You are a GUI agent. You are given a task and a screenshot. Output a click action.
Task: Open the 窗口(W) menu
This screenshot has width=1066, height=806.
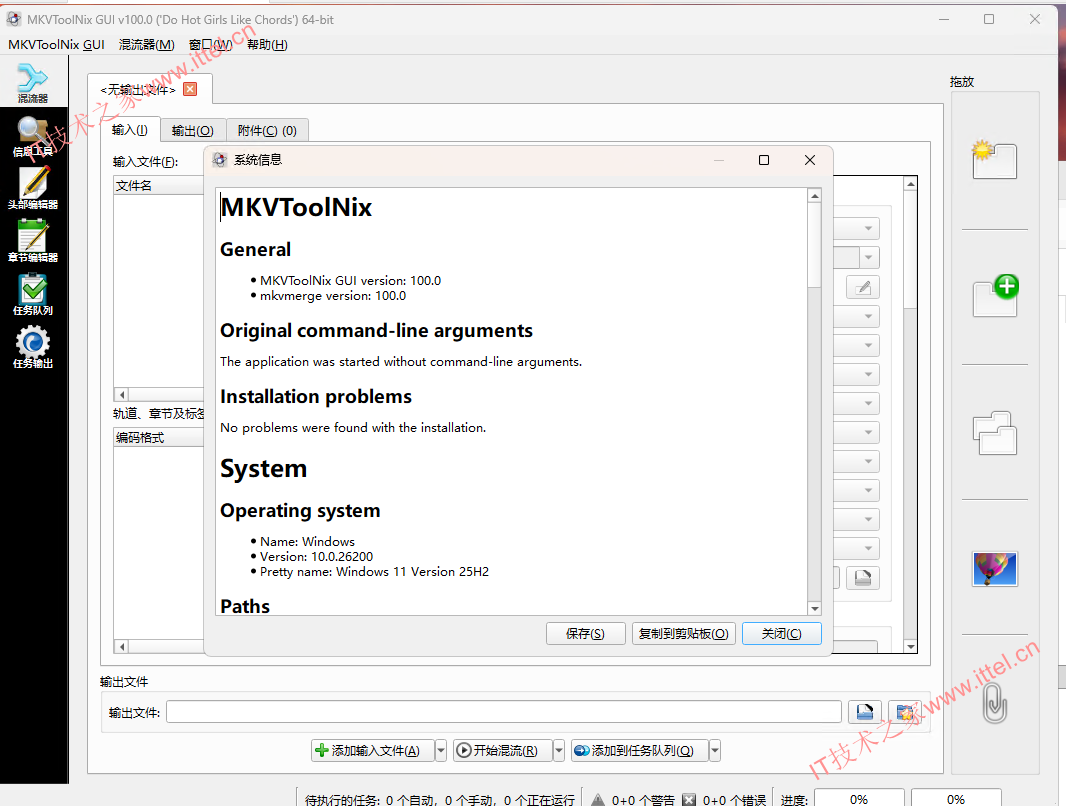tap(211, 45)
